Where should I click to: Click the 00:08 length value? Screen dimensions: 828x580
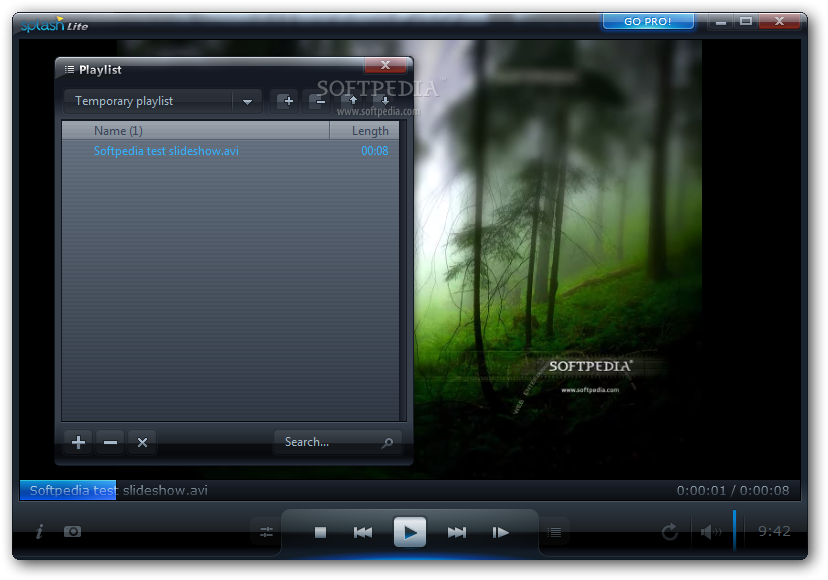click(x=374, y=151)
